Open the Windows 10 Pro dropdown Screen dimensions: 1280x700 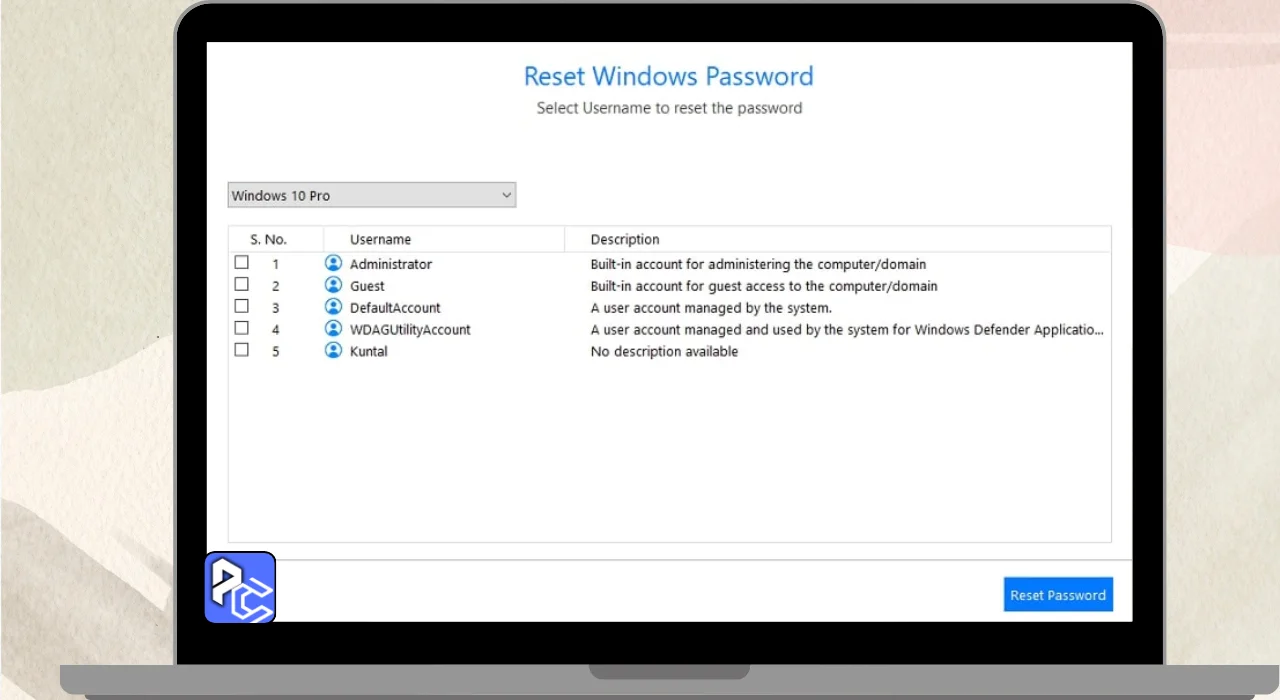click(x=372, y=195)
